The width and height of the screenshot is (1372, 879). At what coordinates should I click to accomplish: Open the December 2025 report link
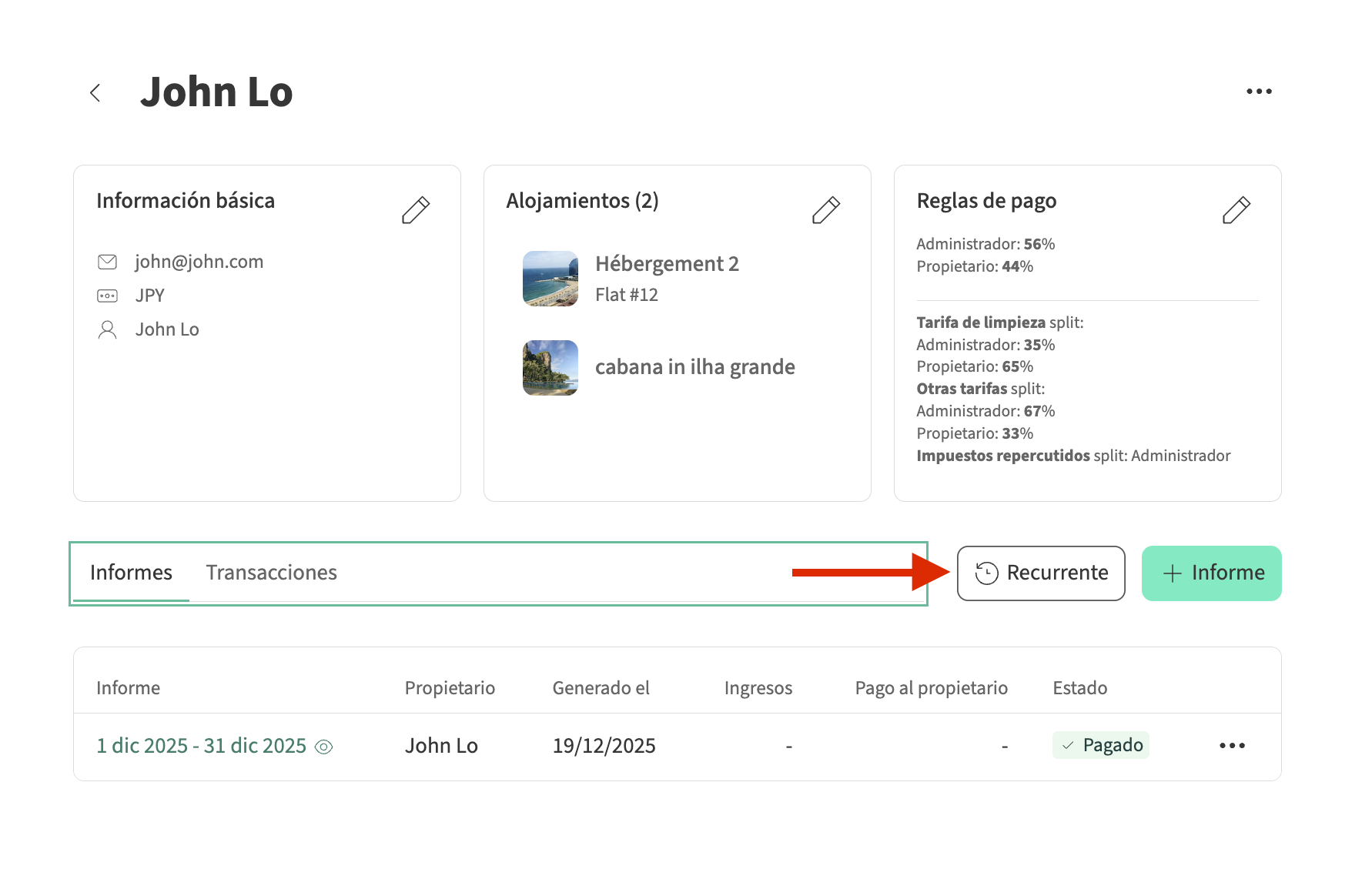click(201, 746)
